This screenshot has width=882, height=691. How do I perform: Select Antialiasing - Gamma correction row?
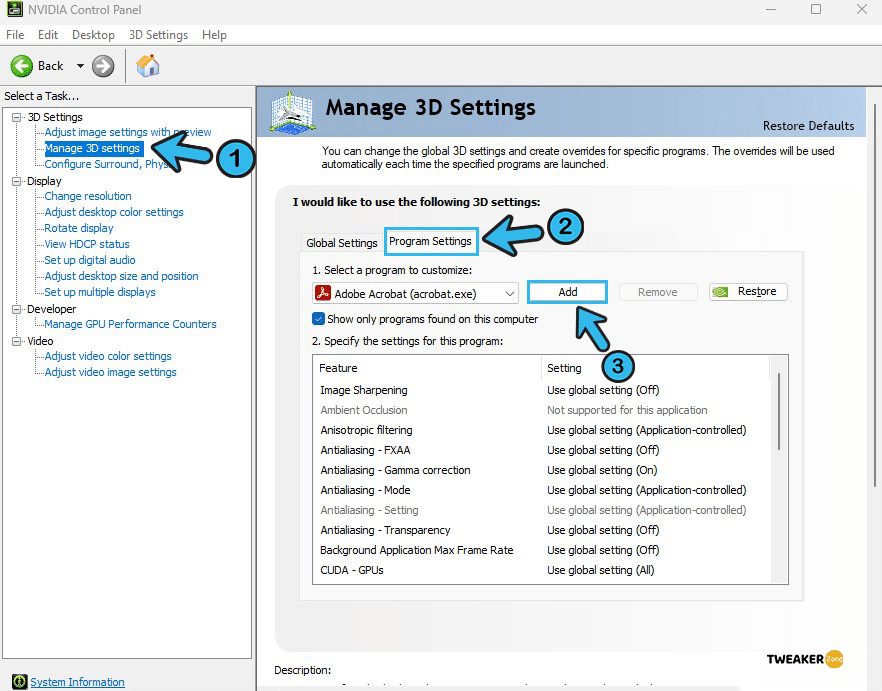point(540,470)
